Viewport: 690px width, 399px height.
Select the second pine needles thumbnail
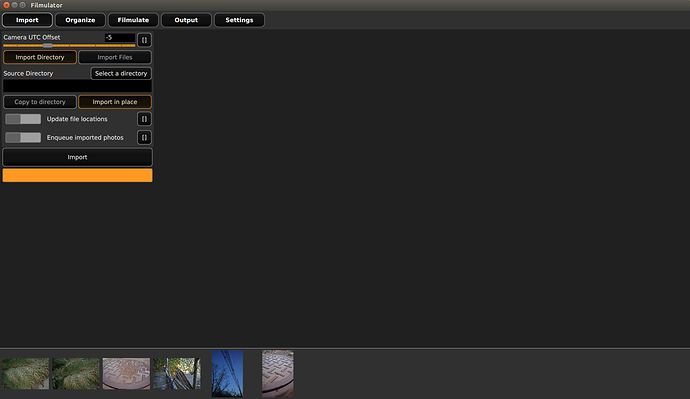(76, 373)
